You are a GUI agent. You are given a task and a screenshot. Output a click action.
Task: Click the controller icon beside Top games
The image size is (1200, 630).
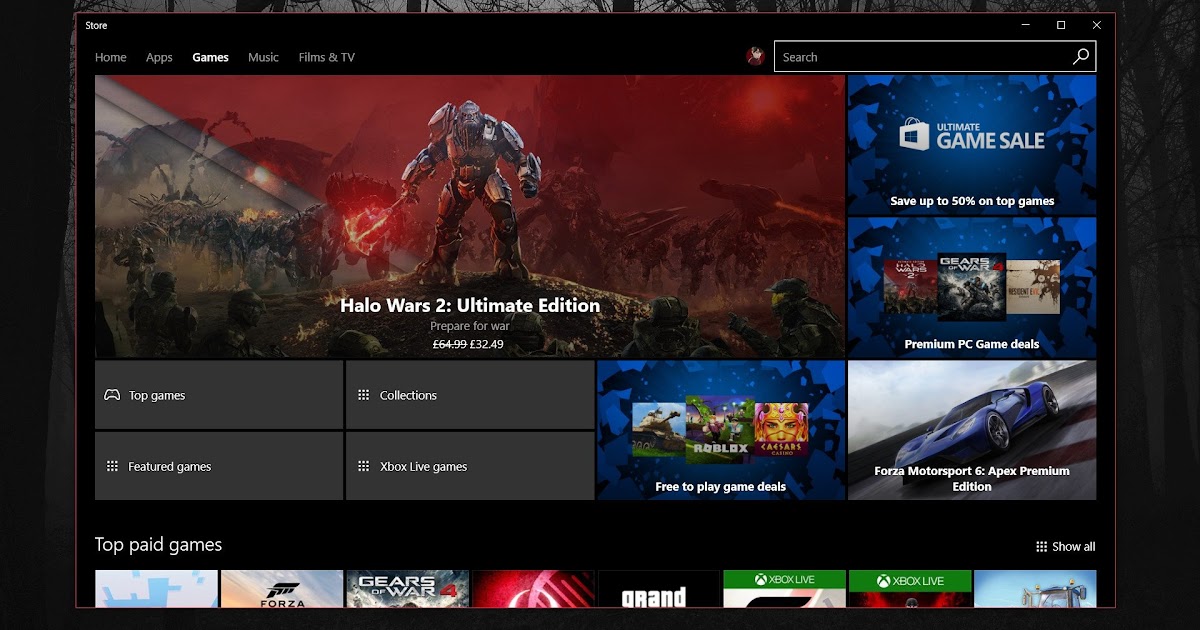112,395
